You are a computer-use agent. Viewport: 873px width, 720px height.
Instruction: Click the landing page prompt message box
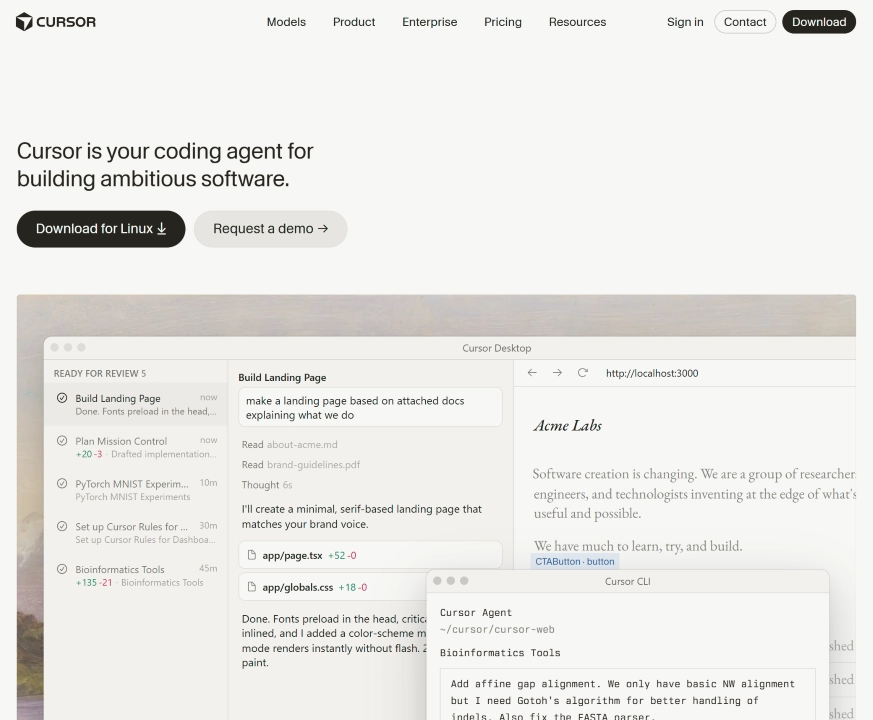coord(370,408)
